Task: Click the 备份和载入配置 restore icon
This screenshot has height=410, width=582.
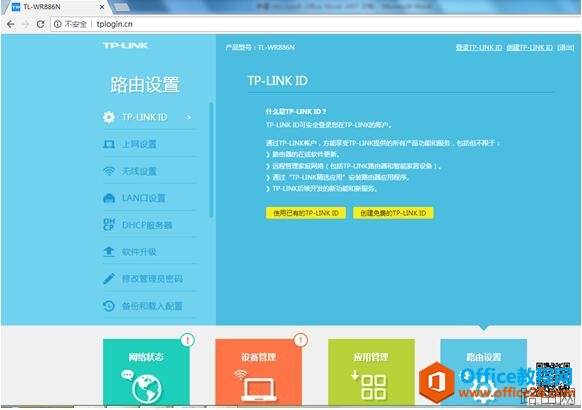Action: [x=109, y=306]
